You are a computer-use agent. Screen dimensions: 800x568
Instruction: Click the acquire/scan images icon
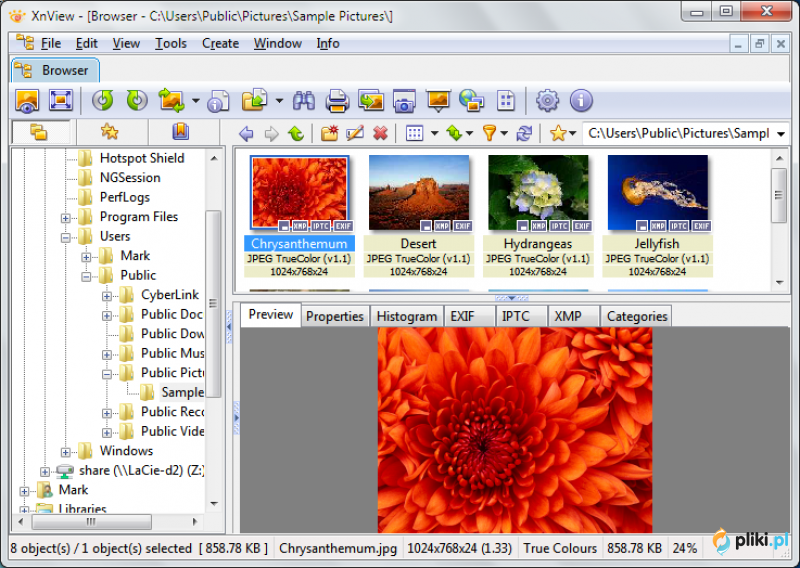371,101
